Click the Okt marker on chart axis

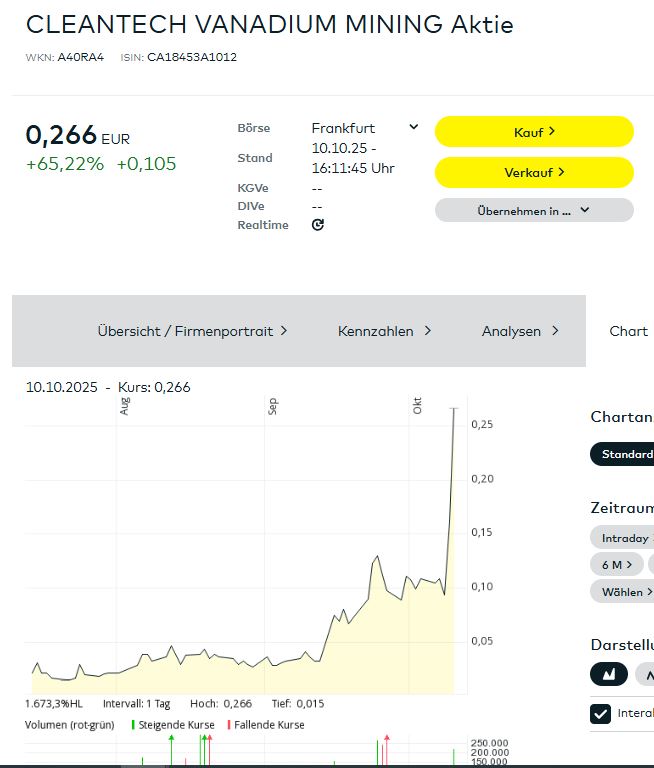(x=417, y=405)
